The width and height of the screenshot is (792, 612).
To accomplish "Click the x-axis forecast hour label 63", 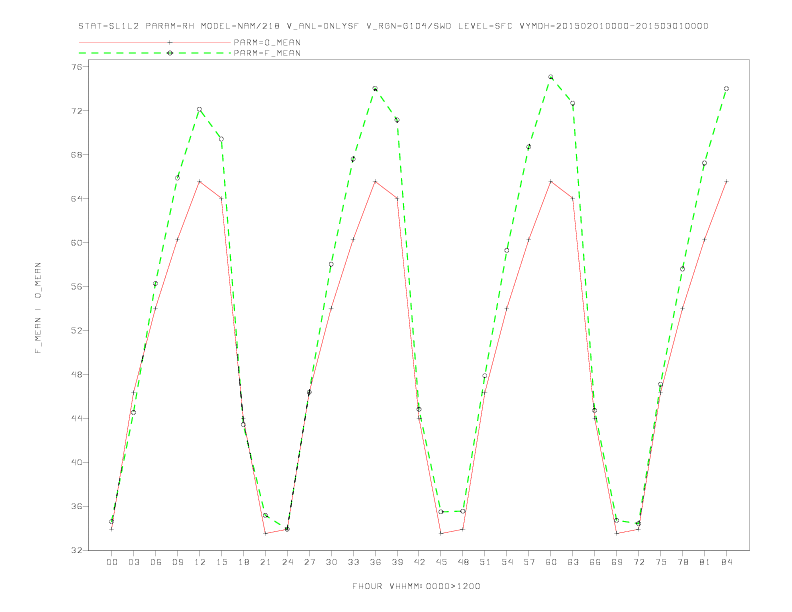I will coord(573,562).
